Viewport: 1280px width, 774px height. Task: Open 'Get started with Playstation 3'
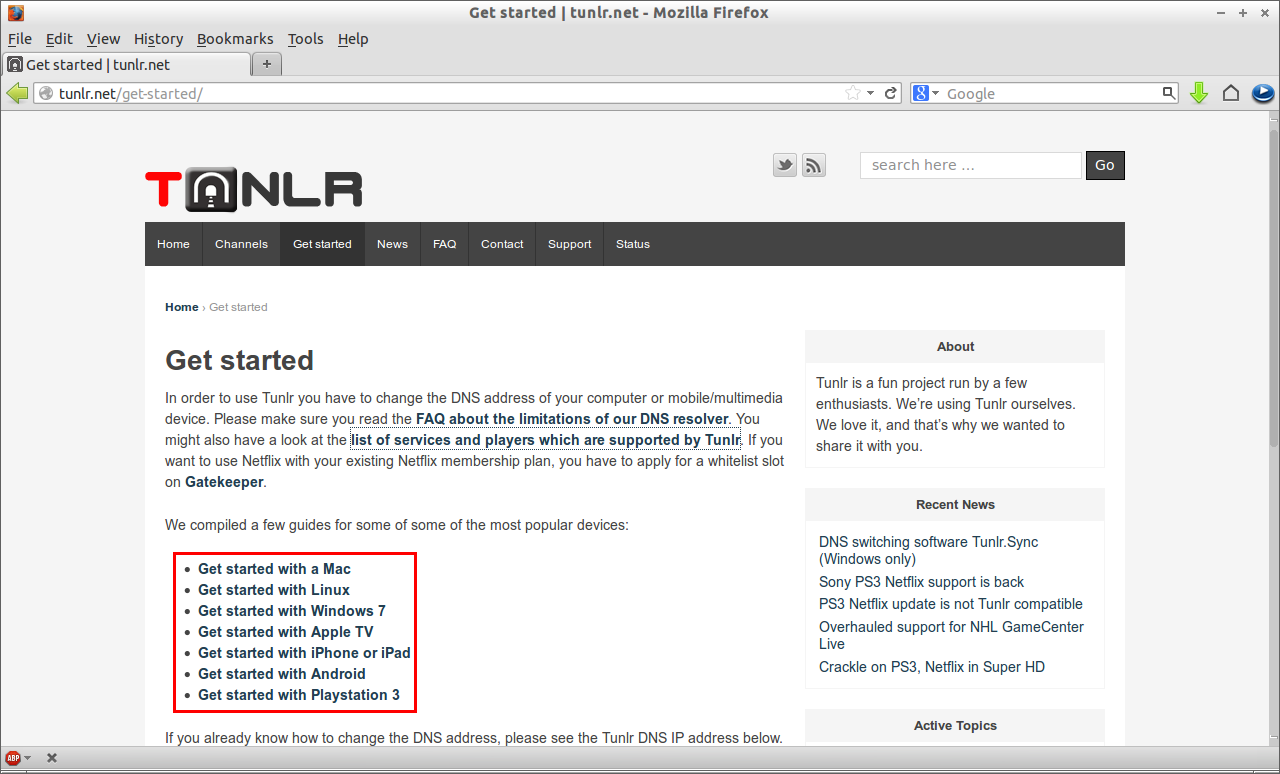point(299,695)
